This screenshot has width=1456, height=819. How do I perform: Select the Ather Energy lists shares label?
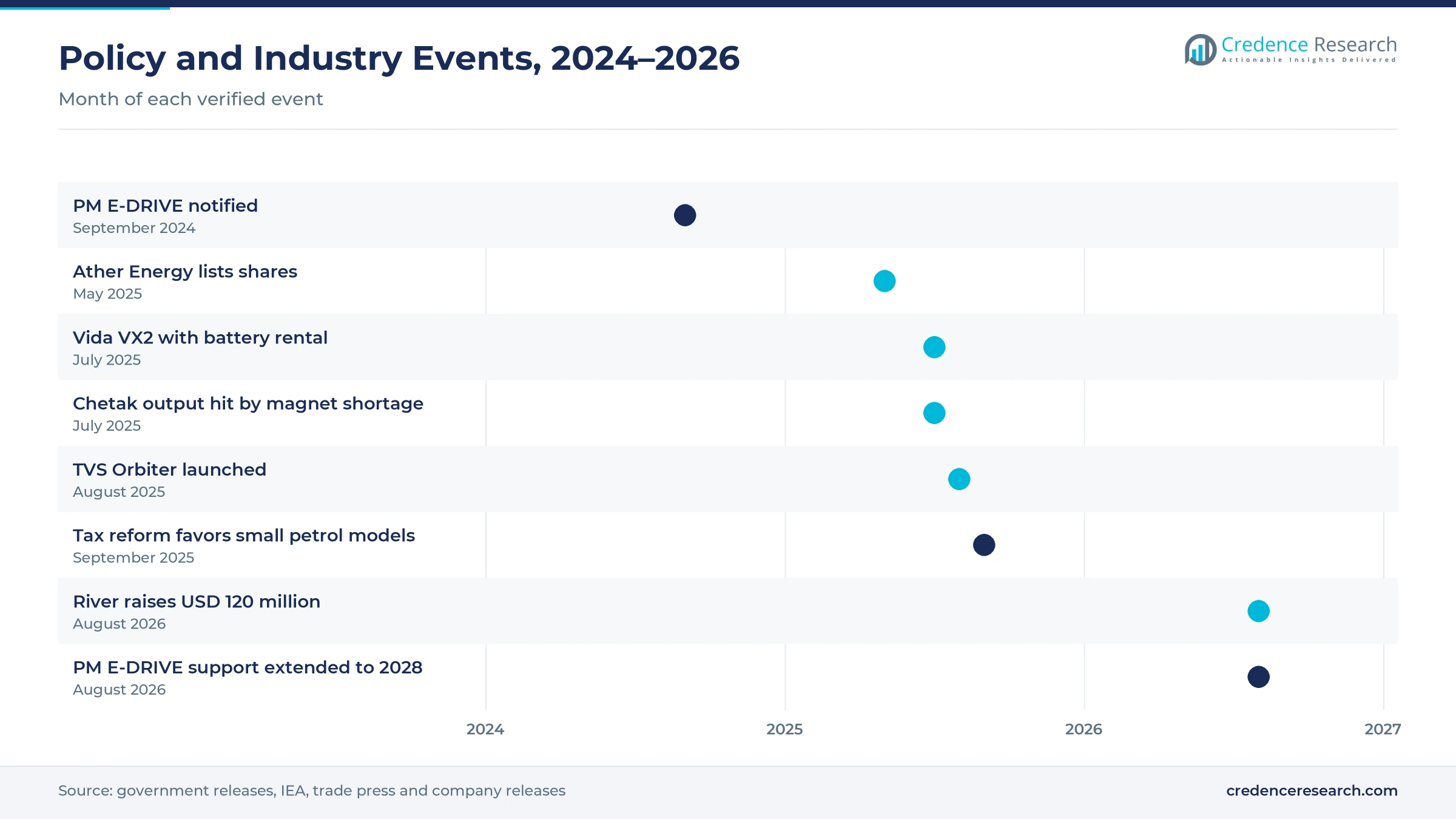pyautogui.click(x=185, y=272)
